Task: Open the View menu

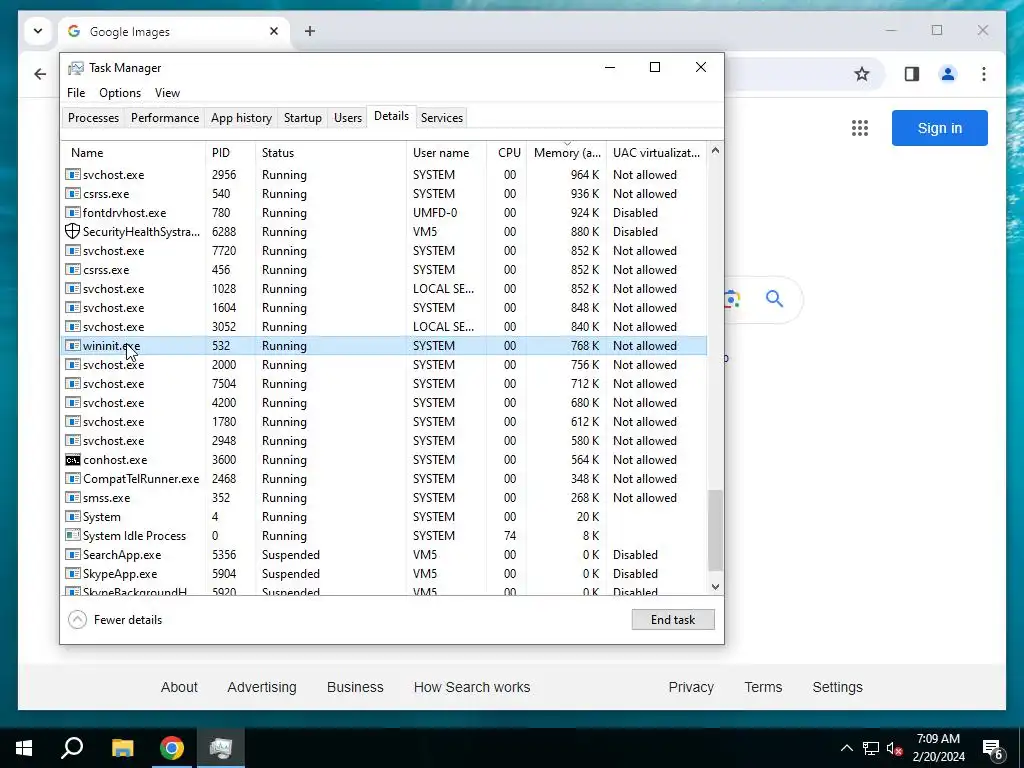Action: point(167,93)
